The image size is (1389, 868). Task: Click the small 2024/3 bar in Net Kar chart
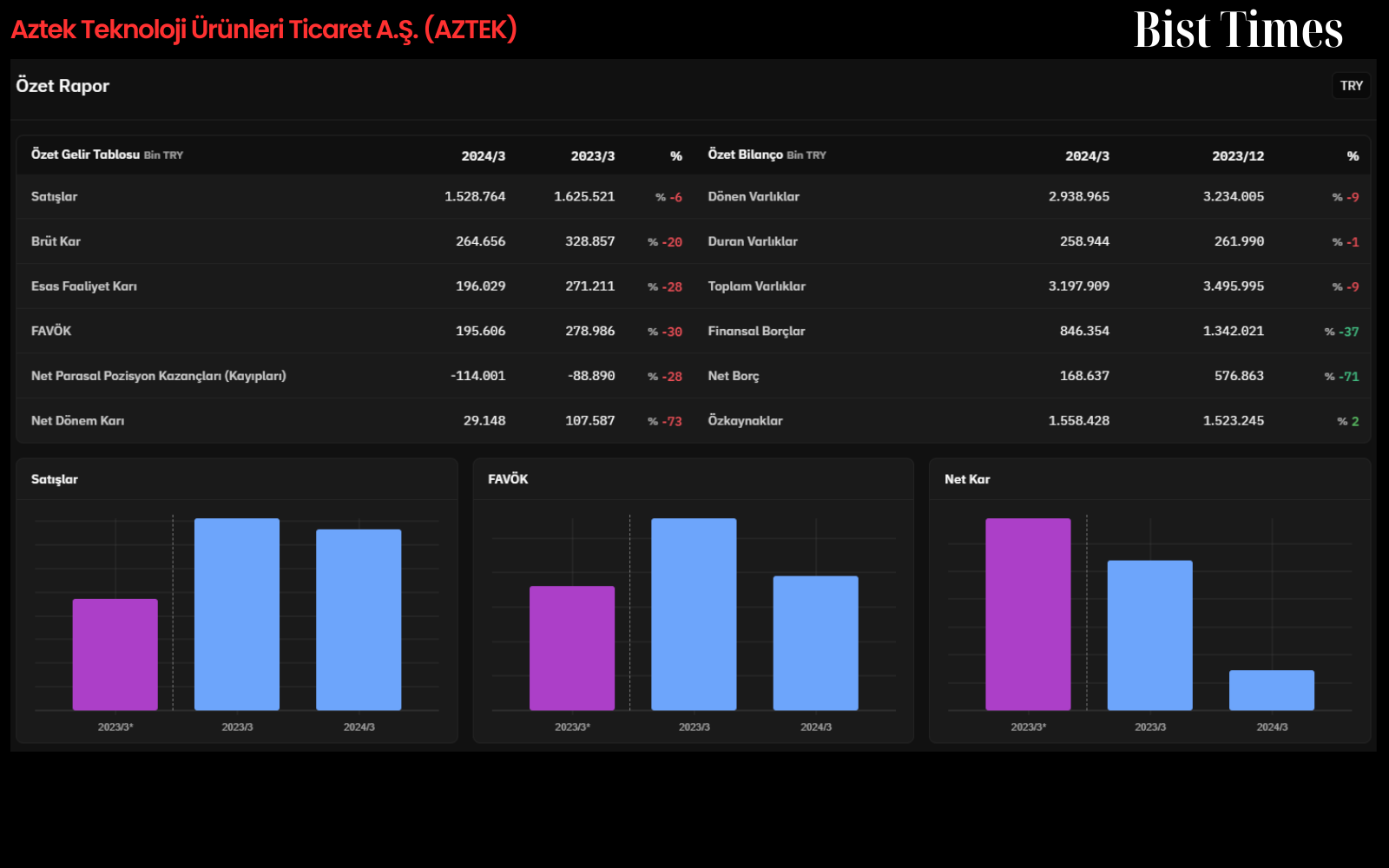coord(1272,690)
